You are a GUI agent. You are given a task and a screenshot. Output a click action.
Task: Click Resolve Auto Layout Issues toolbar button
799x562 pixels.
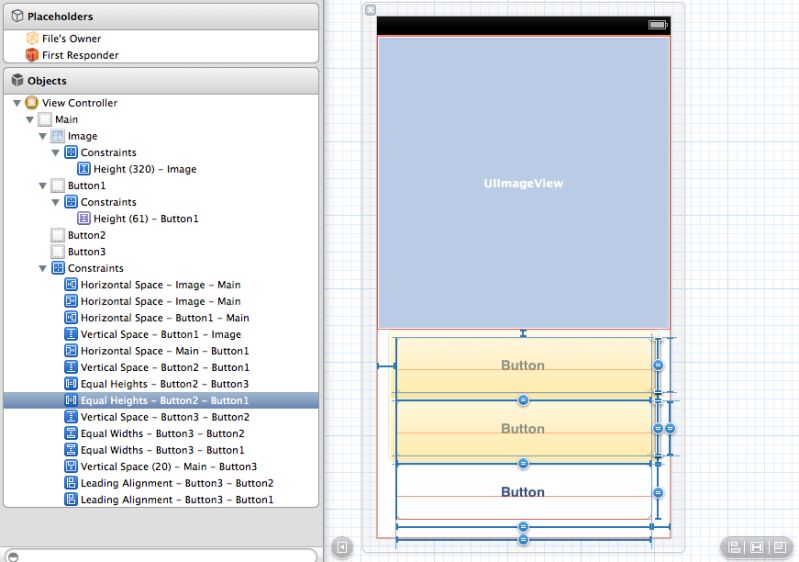[x=779, y=547]
